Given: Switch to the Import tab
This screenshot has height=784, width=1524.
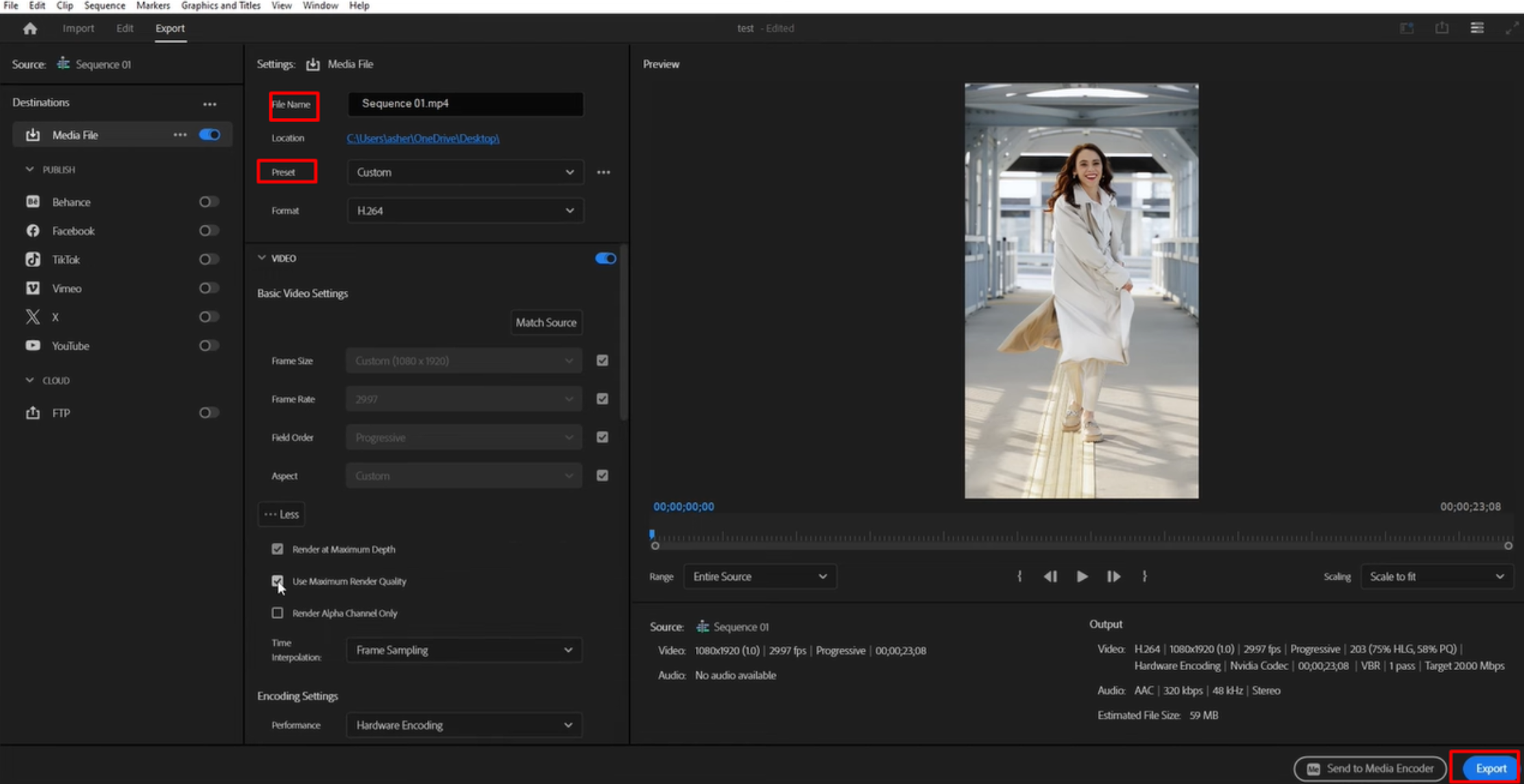Looking at the screenshot, I should 78,28.
